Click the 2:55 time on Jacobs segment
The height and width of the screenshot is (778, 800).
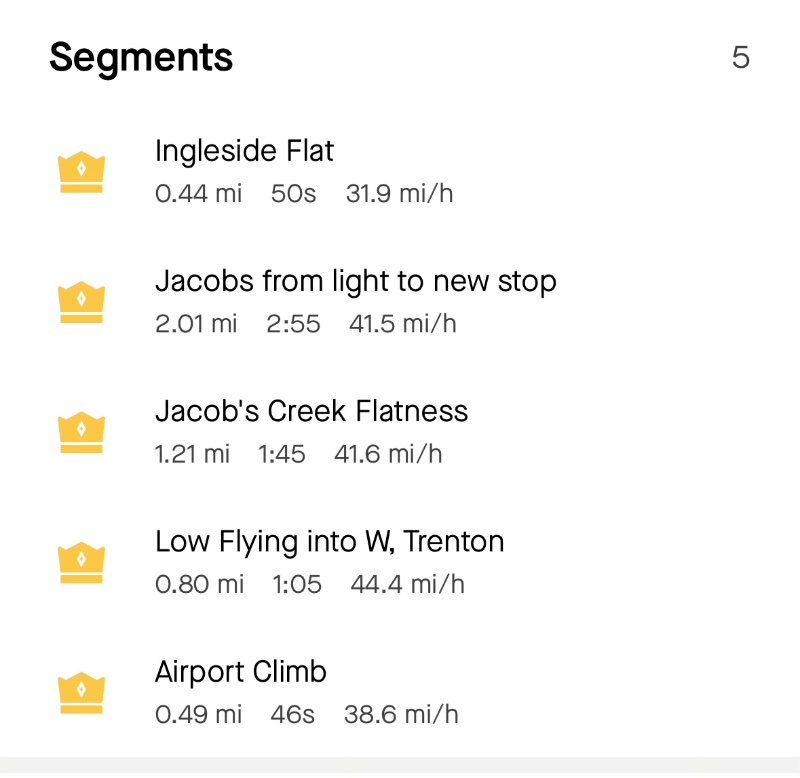tap(293, 323)
